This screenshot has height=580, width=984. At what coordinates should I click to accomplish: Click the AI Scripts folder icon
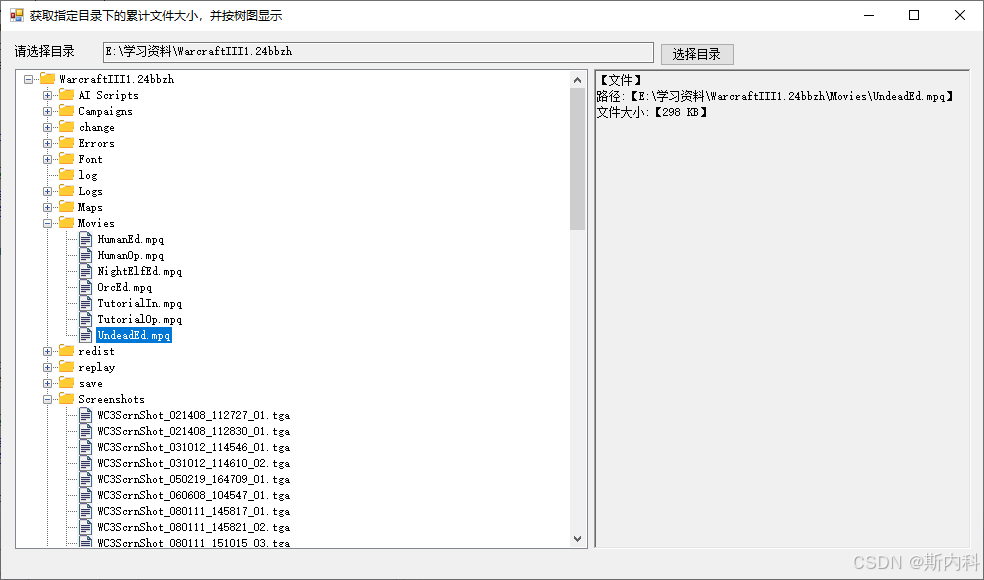(x=67, y=95)
